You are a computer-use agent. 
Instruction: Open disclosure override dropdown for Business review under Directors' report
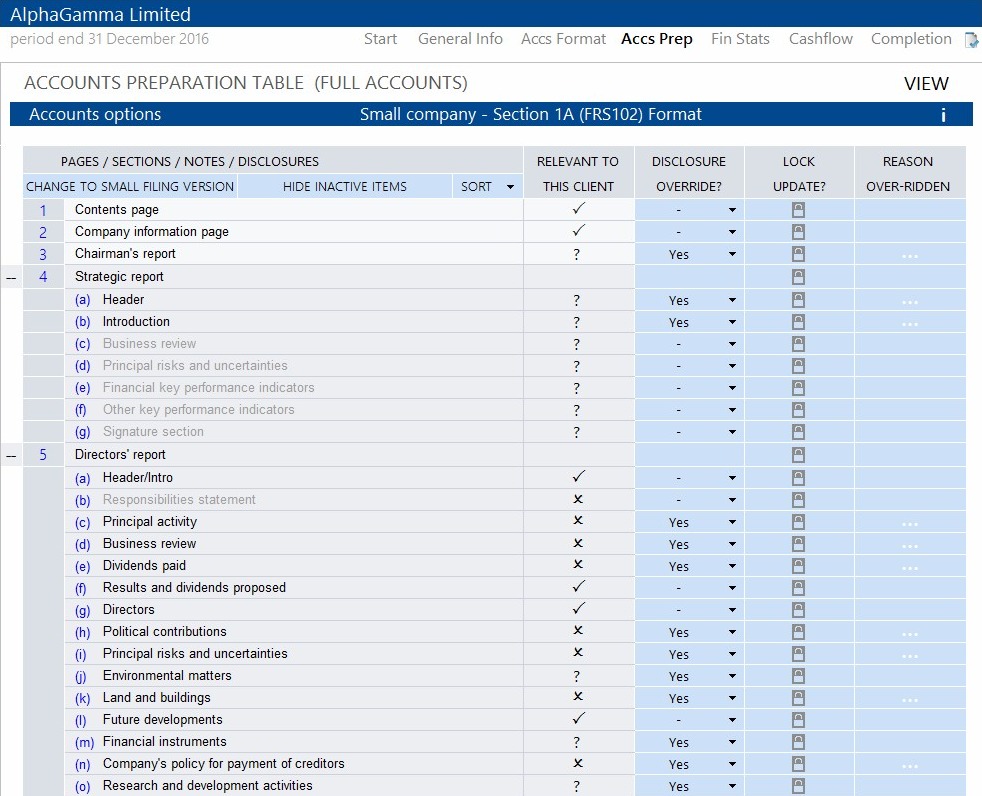[732, 545]
